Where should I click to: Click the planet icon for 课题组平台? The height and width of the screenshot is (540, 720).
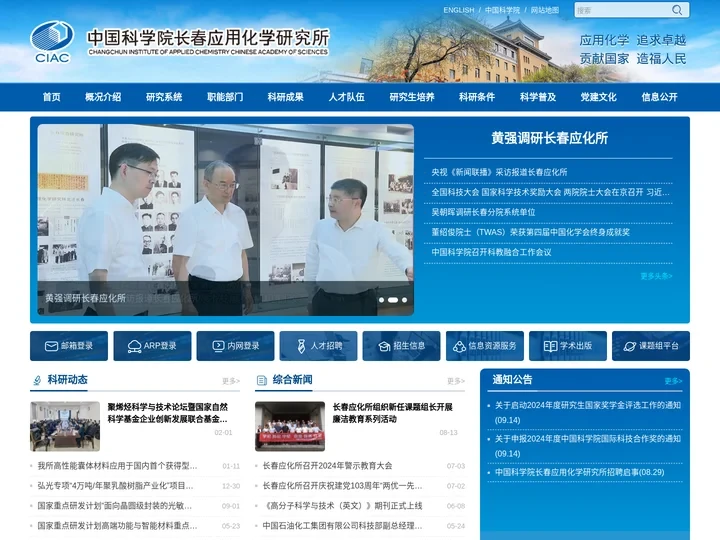pos(630,346)
